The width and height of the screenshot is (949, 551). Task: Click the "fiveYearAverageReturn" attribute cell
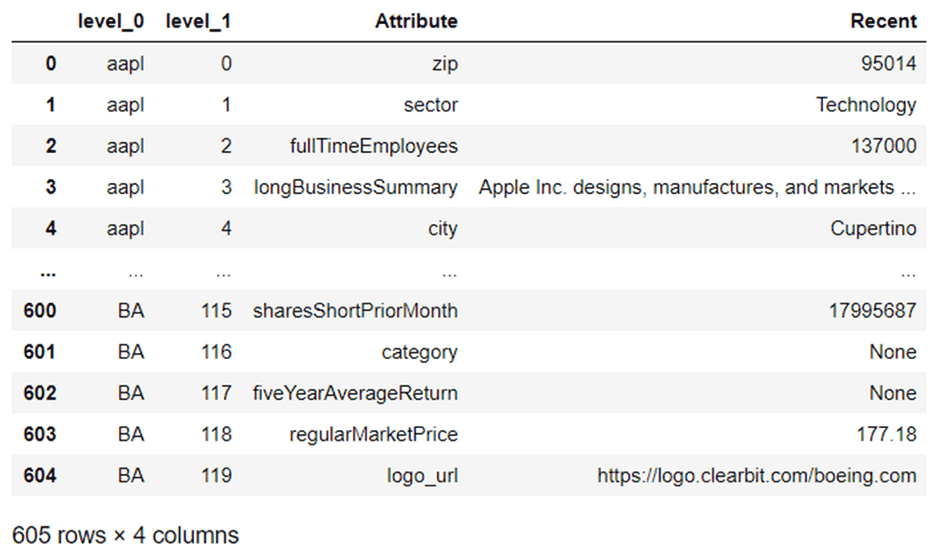pyautogui.click(x=356, y=393)
